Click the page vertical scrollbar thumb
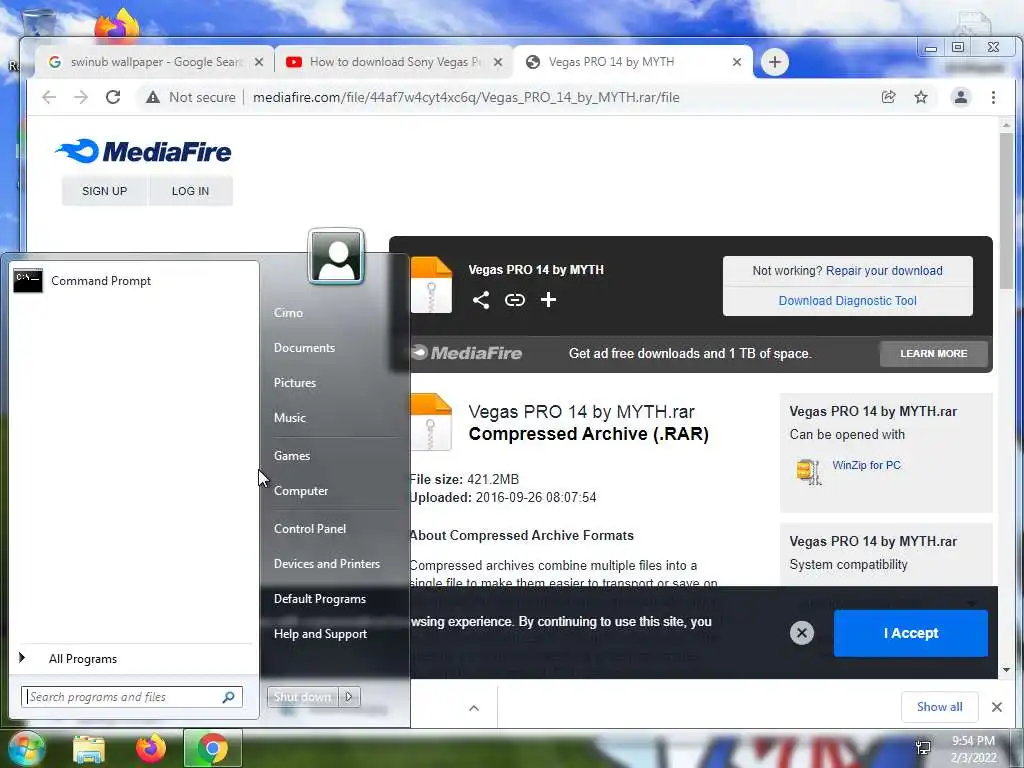Viewport: 1024px width, 768px height. [x=1006, y=209]
